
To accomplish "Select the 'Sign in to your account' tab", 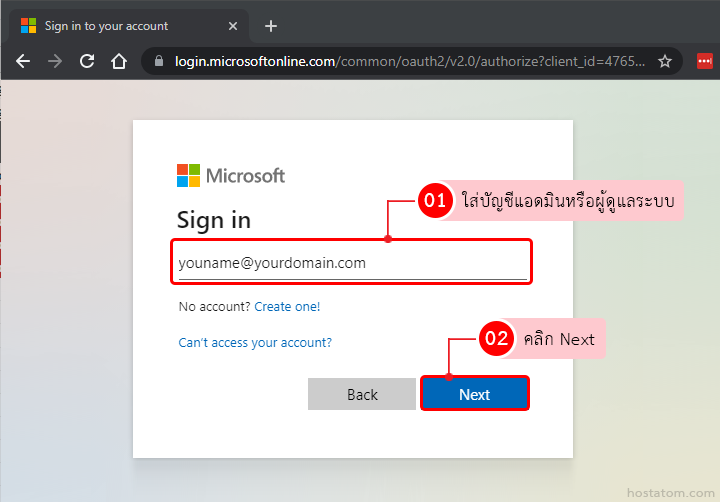I will [x=120, y=26].
